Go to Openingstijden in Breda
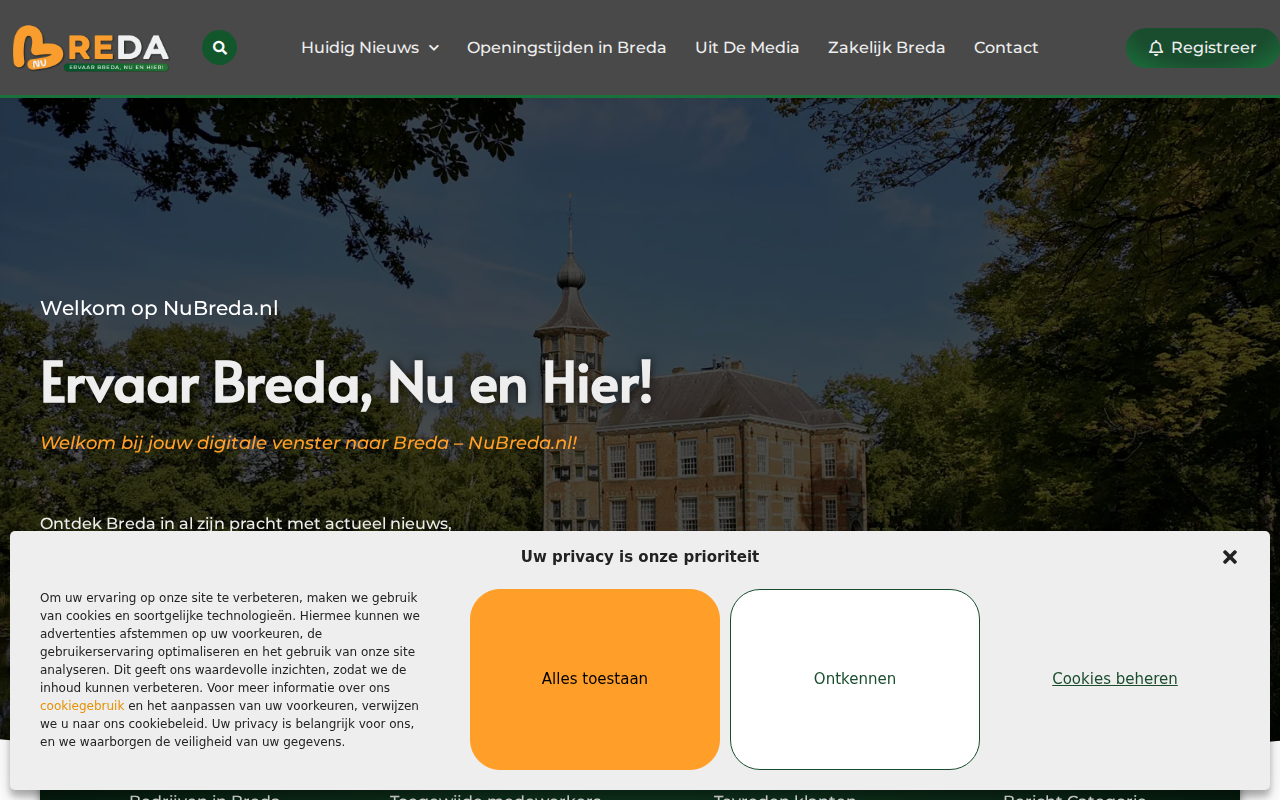1280x800 pixels. pos(567,48)
